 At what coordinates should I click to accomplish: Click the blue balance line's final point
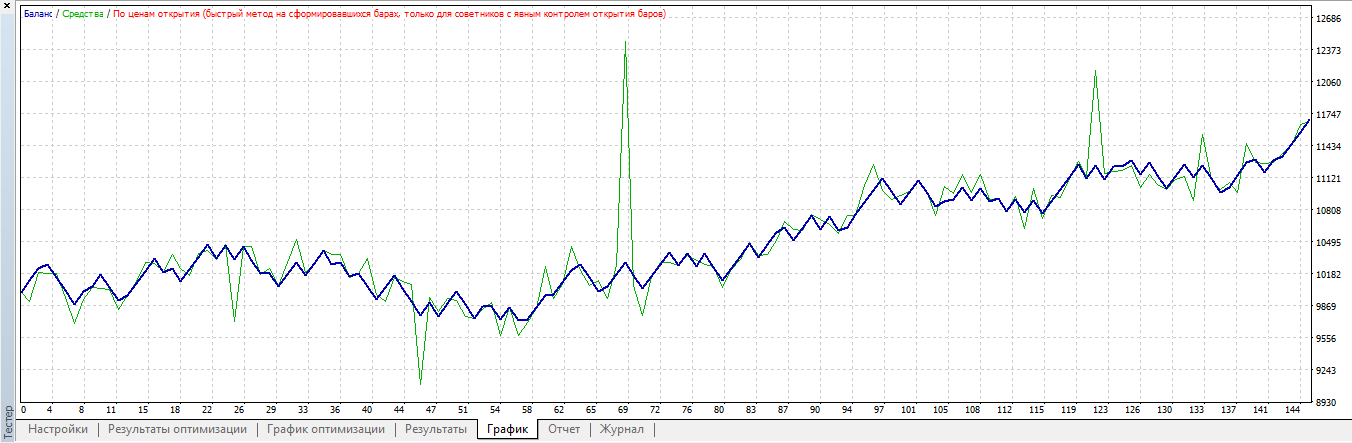pyautogui.click(x=1309, y=120)
